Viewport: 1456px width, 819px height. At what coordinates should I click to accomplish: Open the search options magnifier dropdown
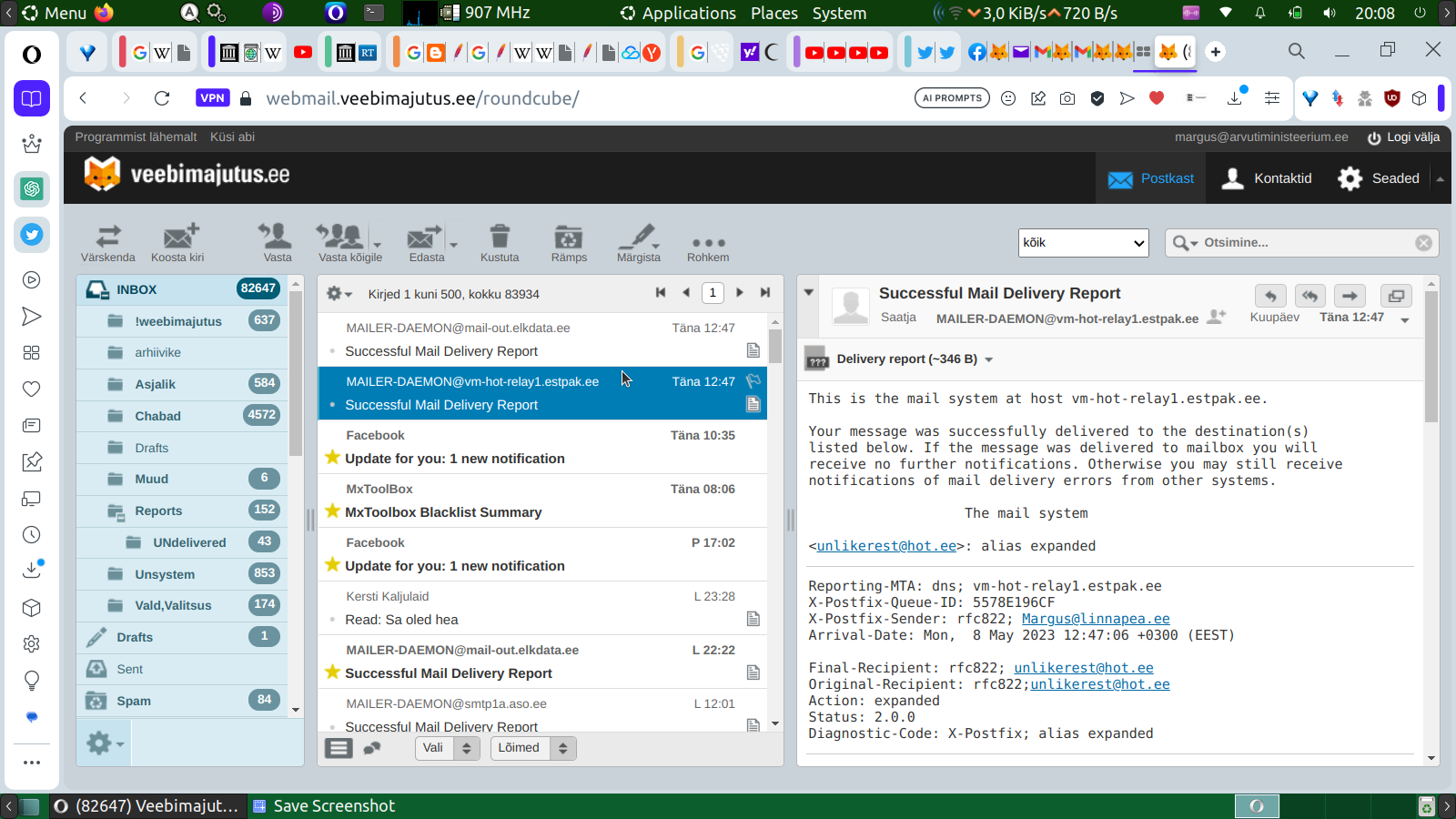(1185, 243)
